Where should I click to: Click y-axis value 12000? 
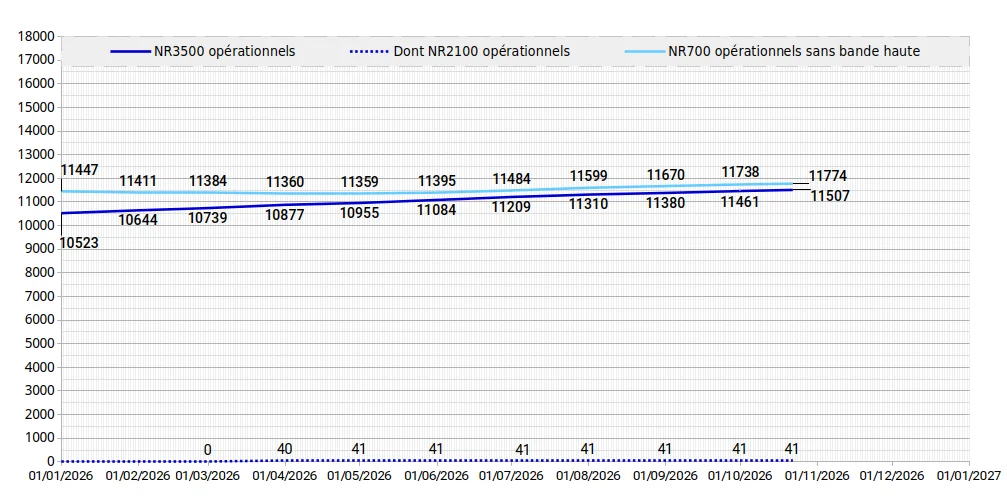click(x=39, y=178)
